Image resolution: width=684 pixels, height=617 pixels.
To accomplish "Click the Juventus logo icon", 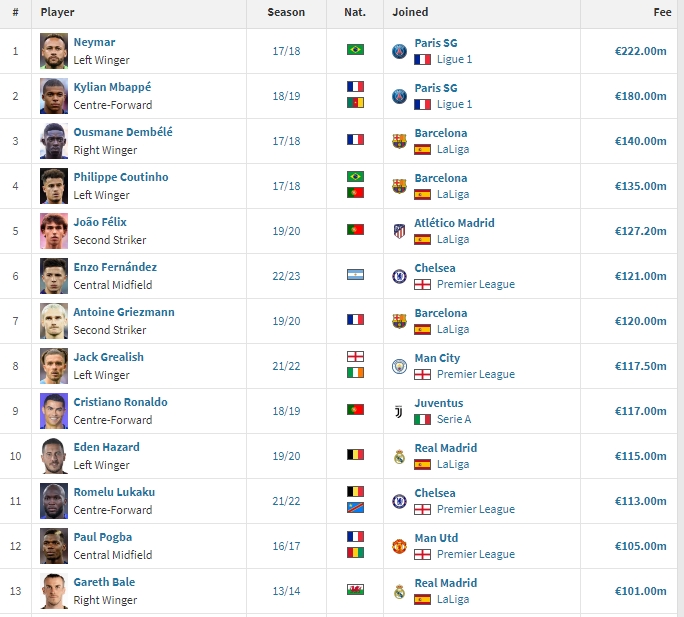I will tap(399, 411).
